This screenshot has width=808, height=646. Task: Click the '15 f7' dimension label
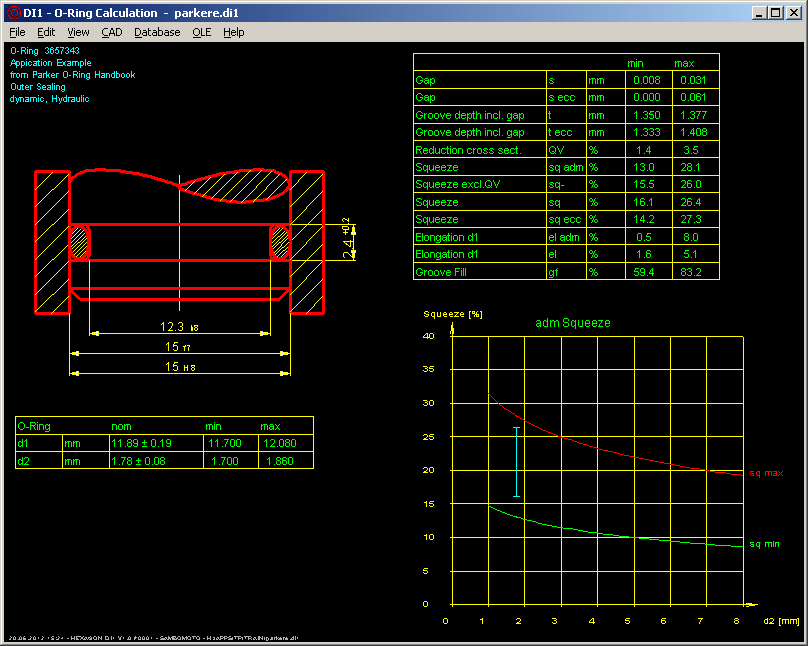tap(178, 347)
